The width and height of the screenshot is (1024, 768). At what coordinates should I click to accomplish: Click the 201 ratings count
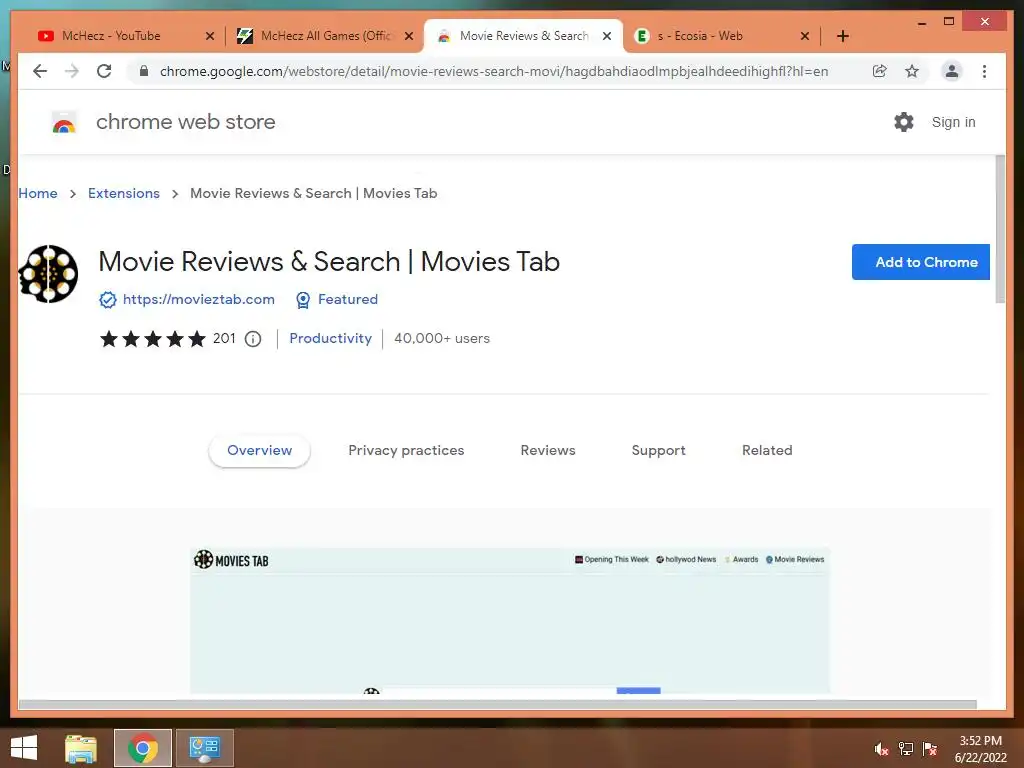coord(224,339)
